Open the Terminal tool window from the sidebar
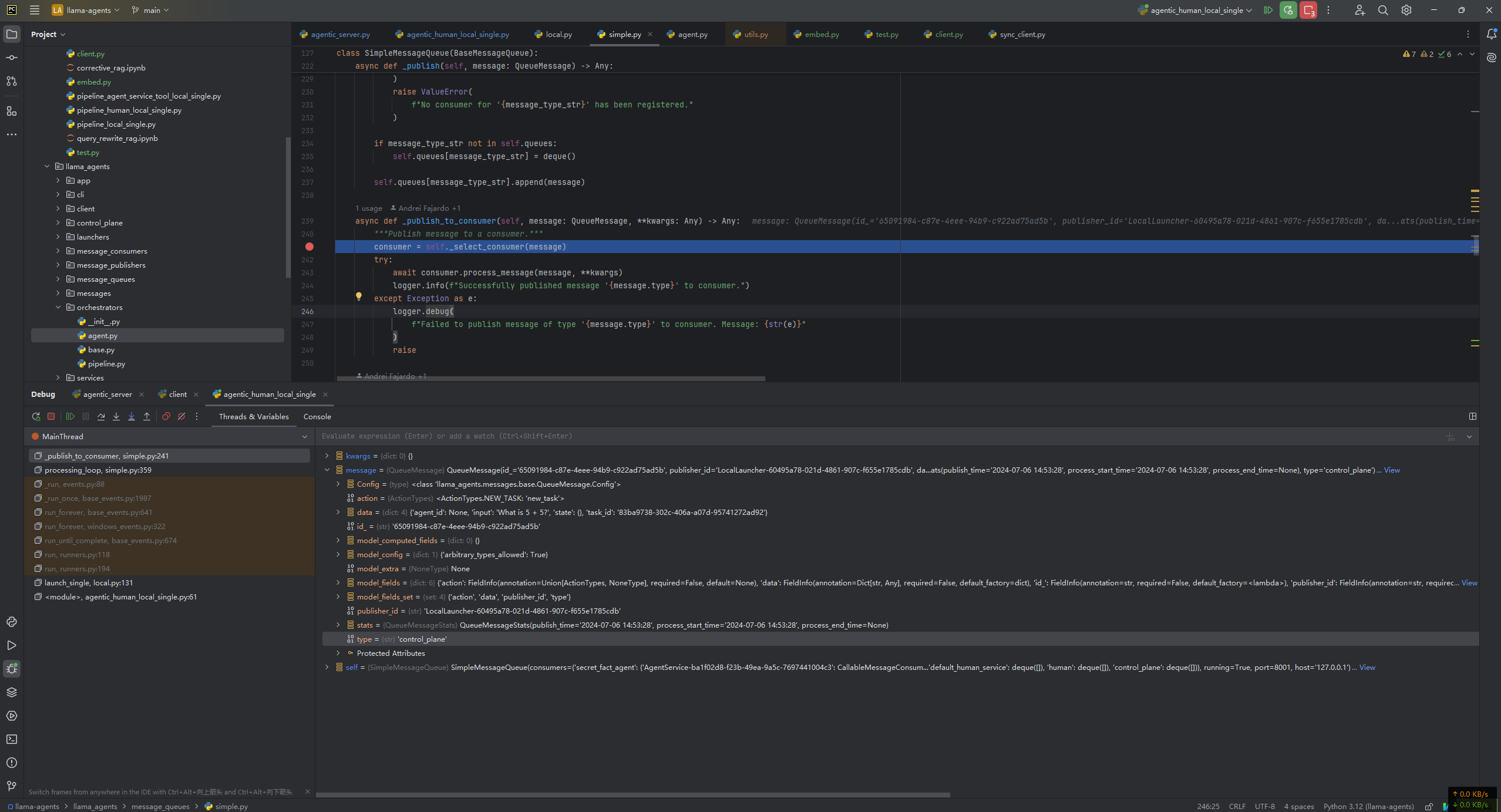Image resolution: width=1501 pixels, height=812 pixels. pos(12,739)
